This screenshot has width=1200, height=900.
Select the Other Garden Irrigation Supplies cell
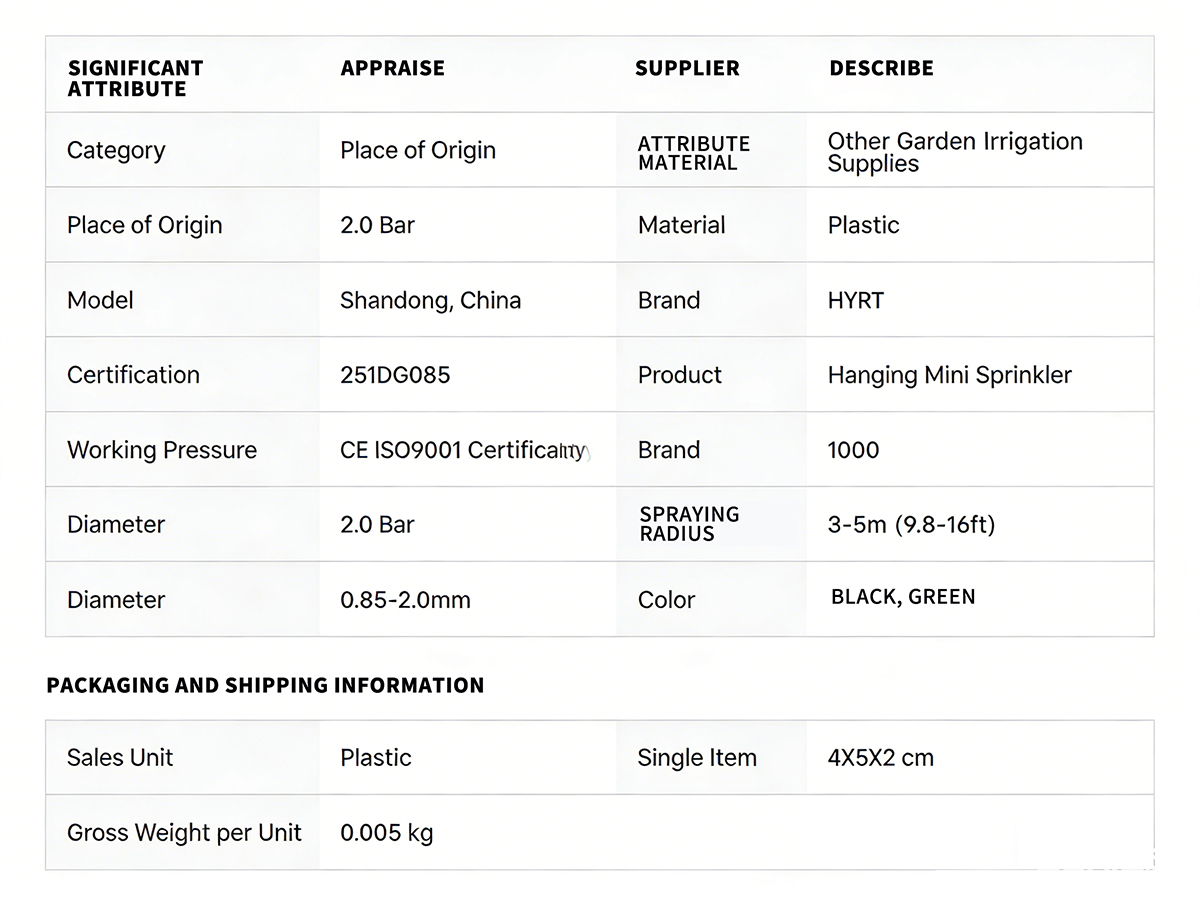coord(954,152)
